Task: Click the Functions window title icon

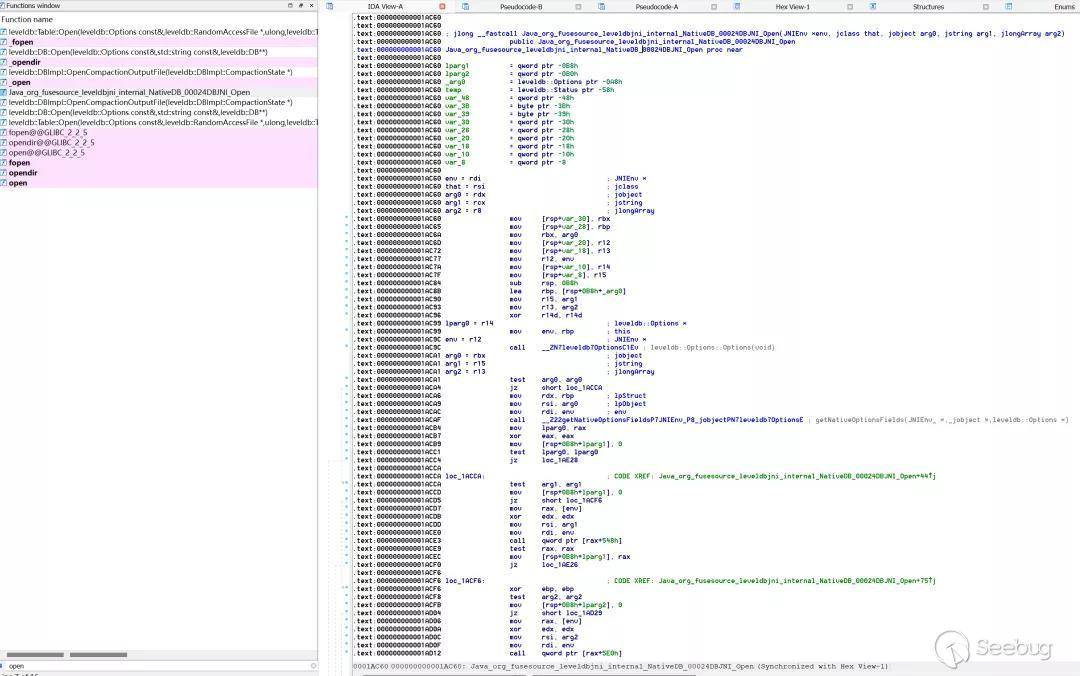Action: pos(3,6)
